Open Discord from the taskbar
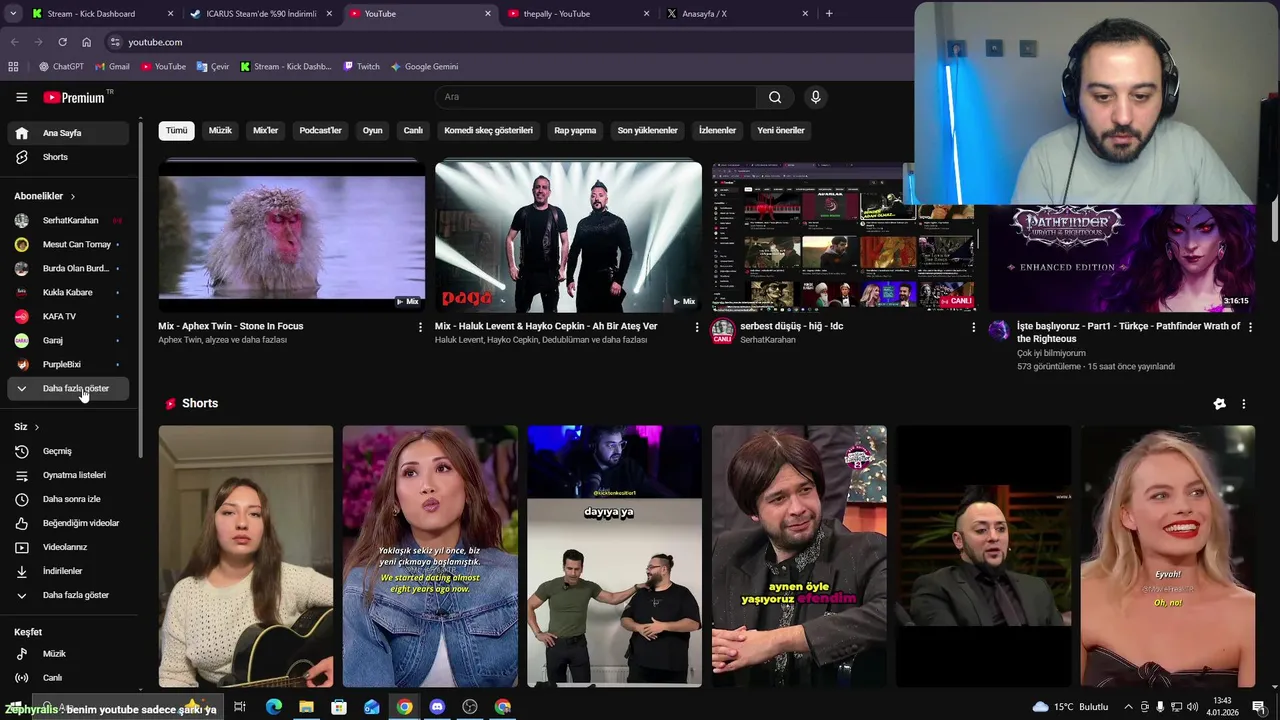This screenshot has height=720, width=1280. point(437,707)
